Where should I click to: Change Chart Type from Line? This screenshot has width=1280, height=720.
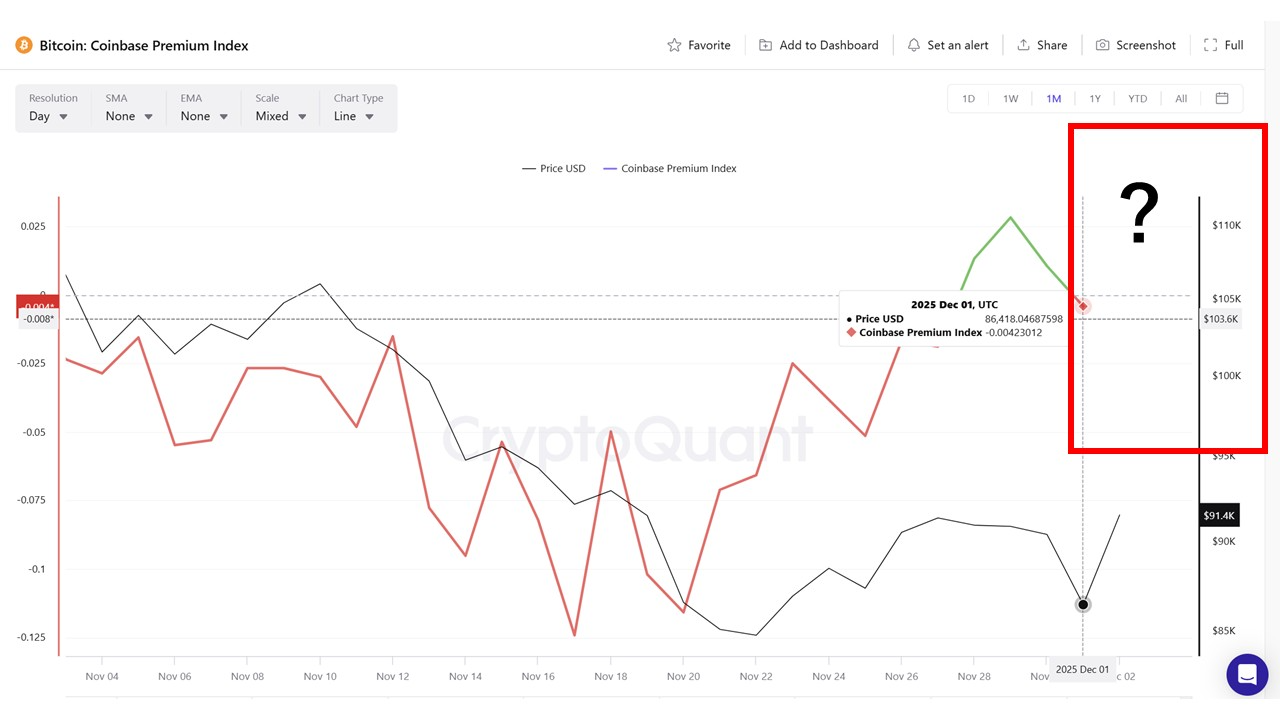coord(354,116)
